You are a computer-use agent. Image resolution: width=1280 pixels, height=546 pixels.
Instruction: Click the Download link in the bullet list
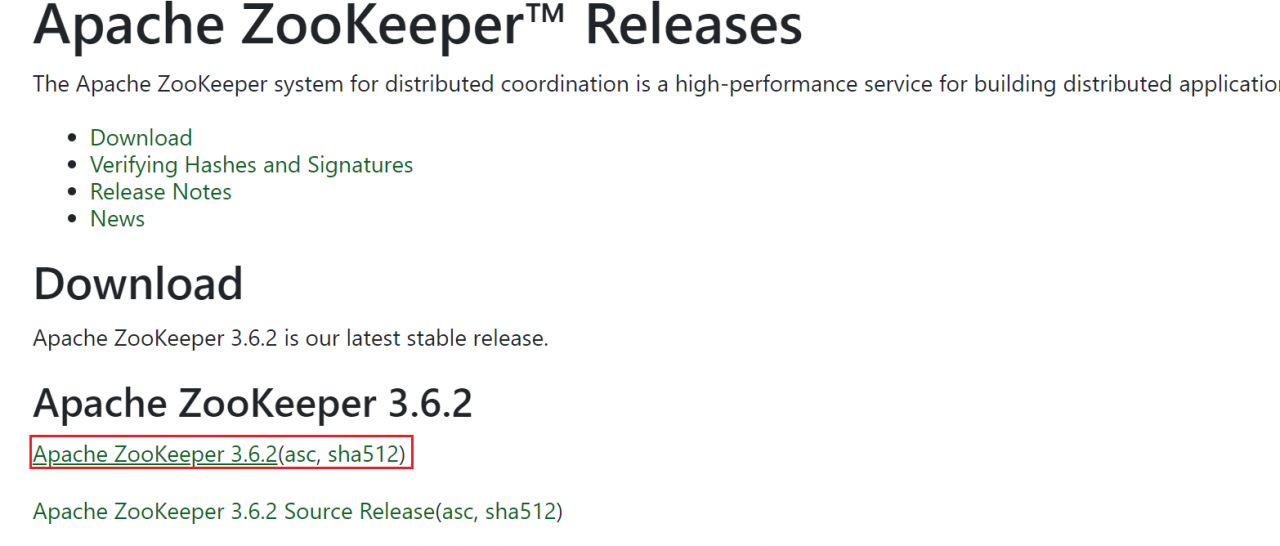141,138
